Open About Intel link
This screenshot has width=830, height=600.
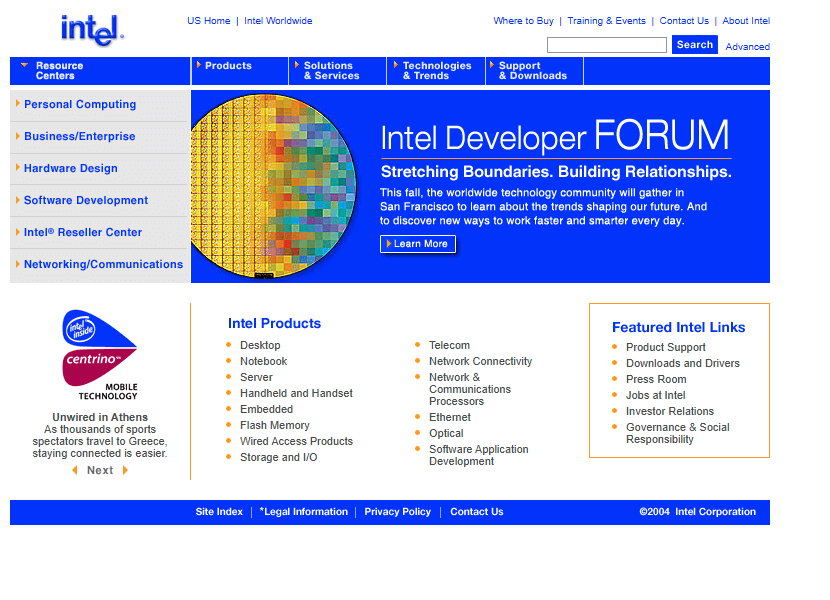click(746, 21)
